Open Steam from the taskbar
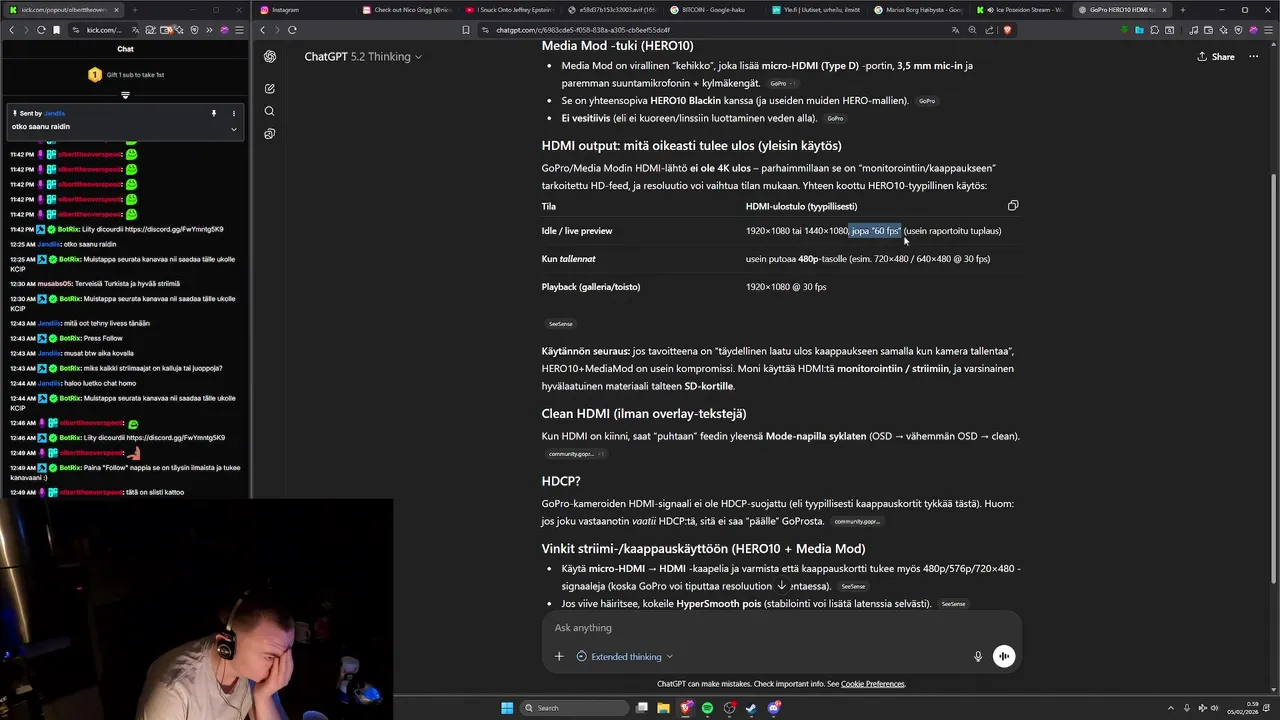Screen dimensions: 1280x720 751,708
